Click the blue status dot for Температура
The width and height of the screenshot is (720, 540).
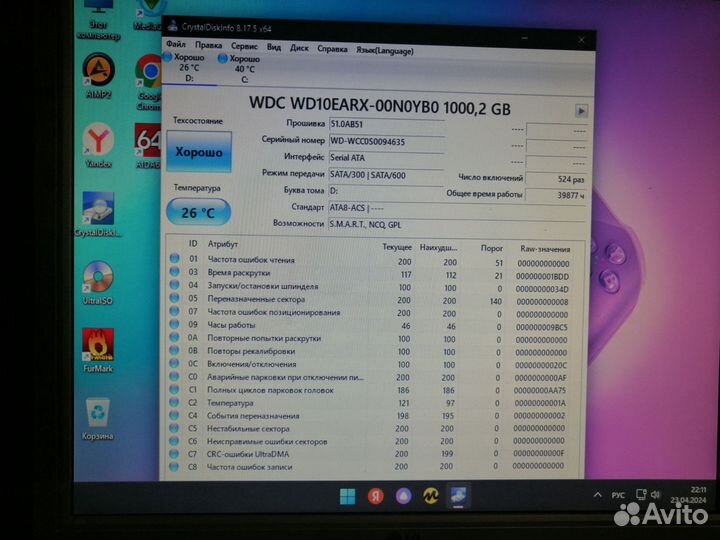click(176, 403)
